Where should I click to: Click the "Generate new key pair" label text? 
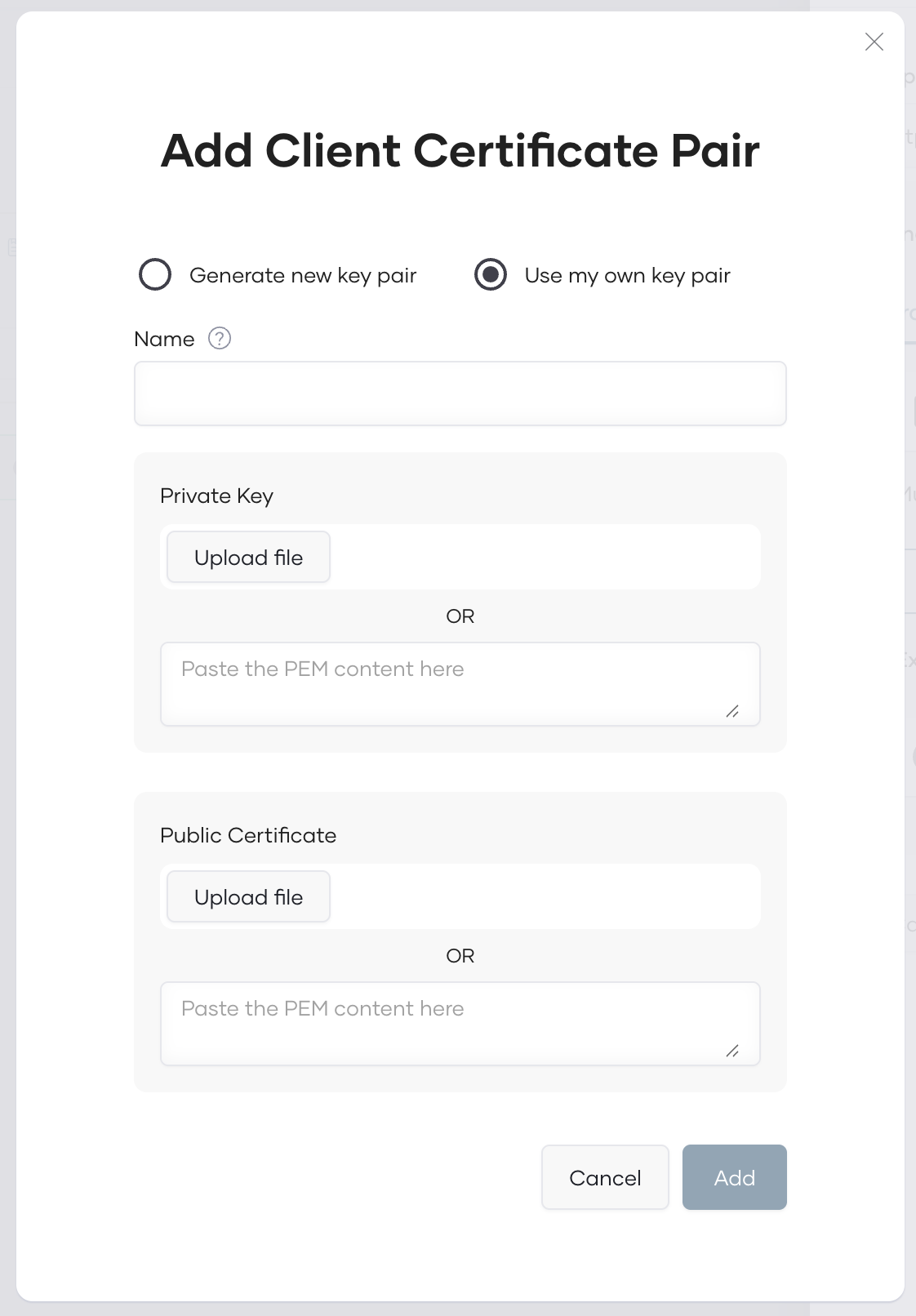[303, 275]
